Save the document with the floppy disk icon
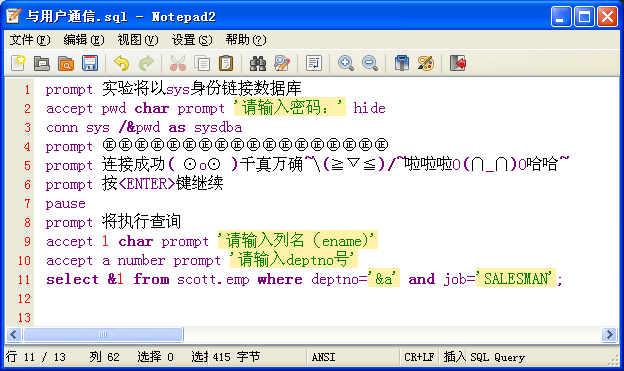 (x=90, y=63)
